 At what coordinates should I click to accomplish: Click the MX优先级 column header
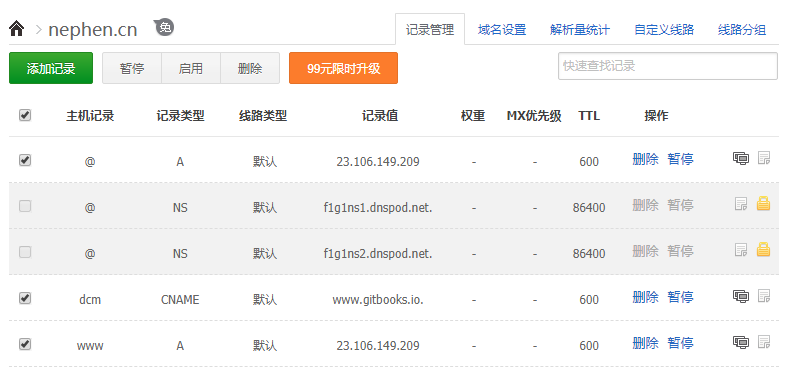pos(534,116)
